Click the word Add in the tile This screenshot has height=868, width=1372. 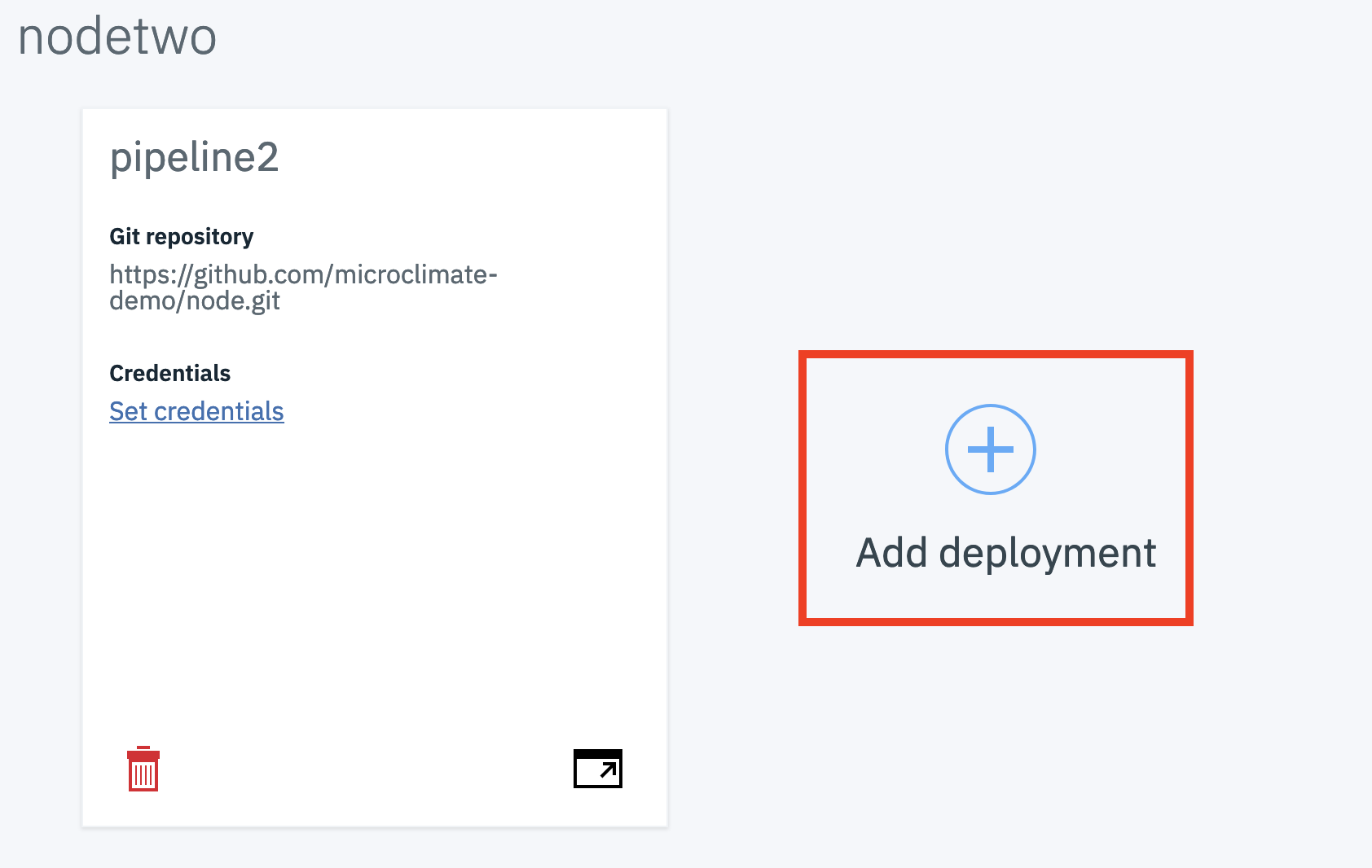coord(891,553)
